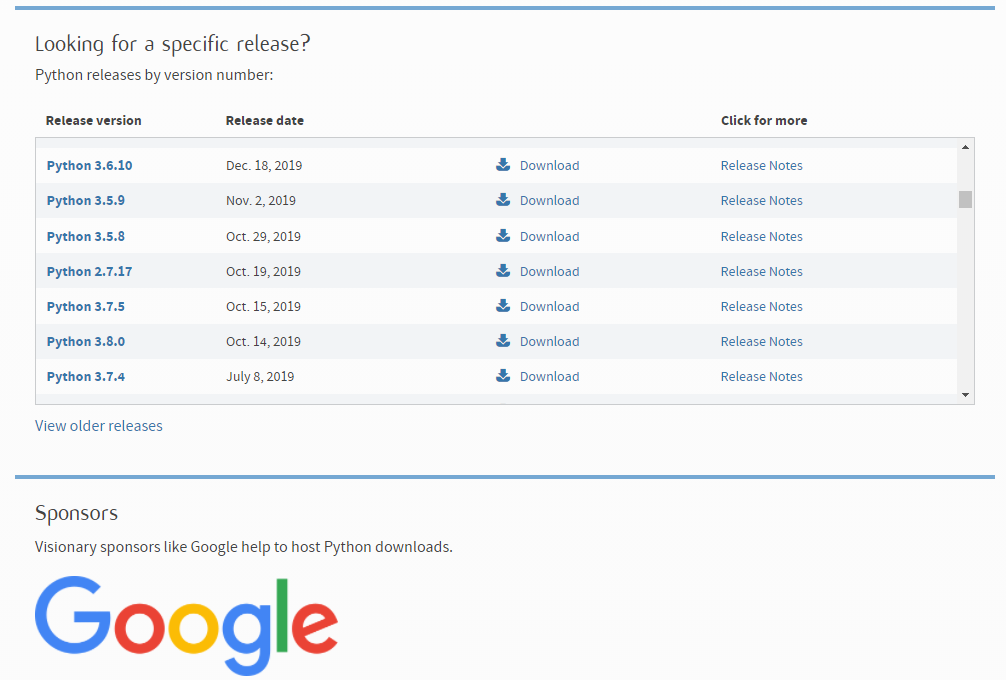Click Download text for Python 3.5.8
1006x680 pixels.
(x=549, y=237)
